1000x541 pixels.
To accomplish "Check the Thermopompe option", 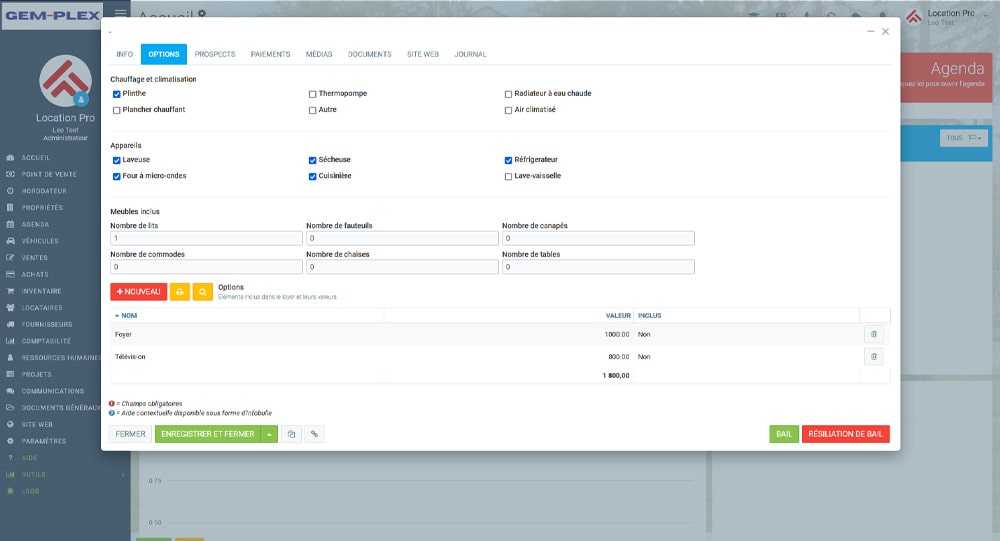I will (313, 94).
